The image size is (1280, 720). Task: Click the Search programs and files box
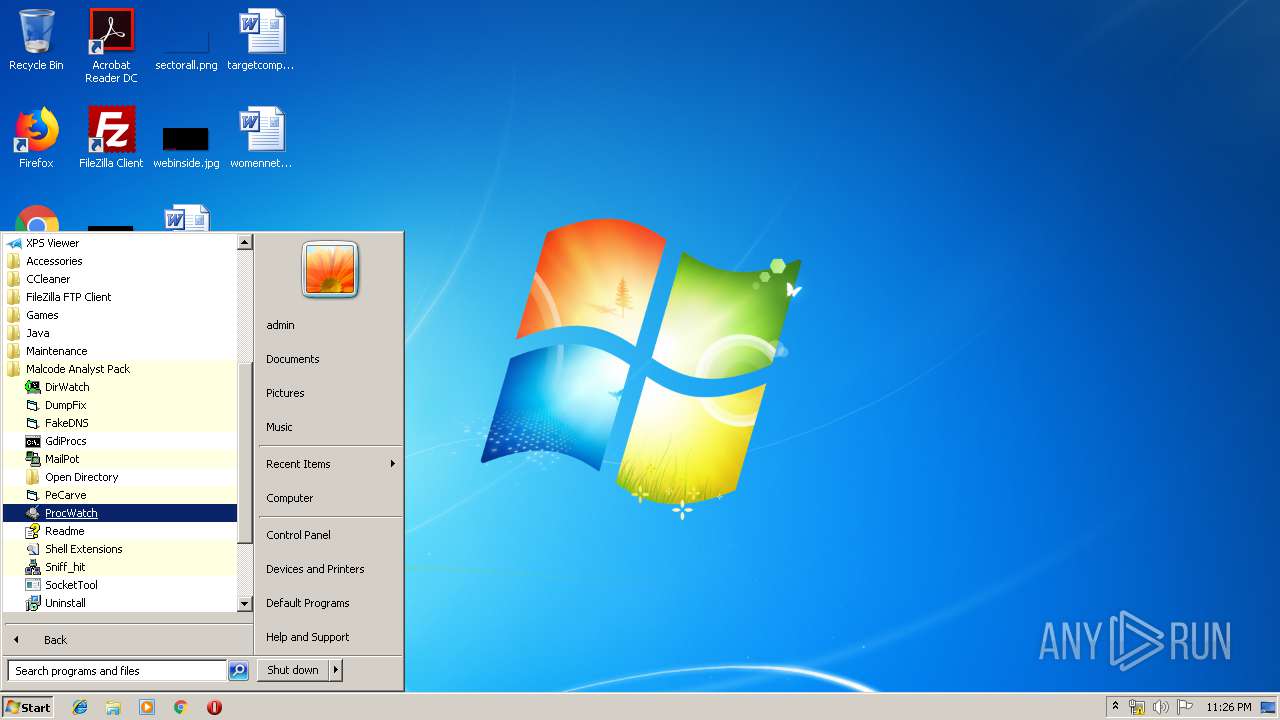(117, 671)
